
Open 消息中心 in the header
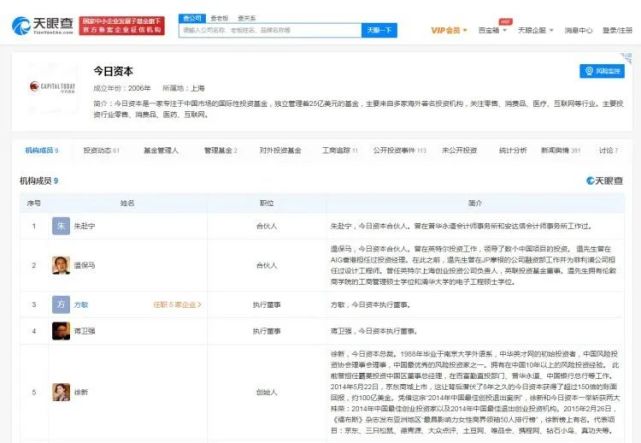[578, 30]
